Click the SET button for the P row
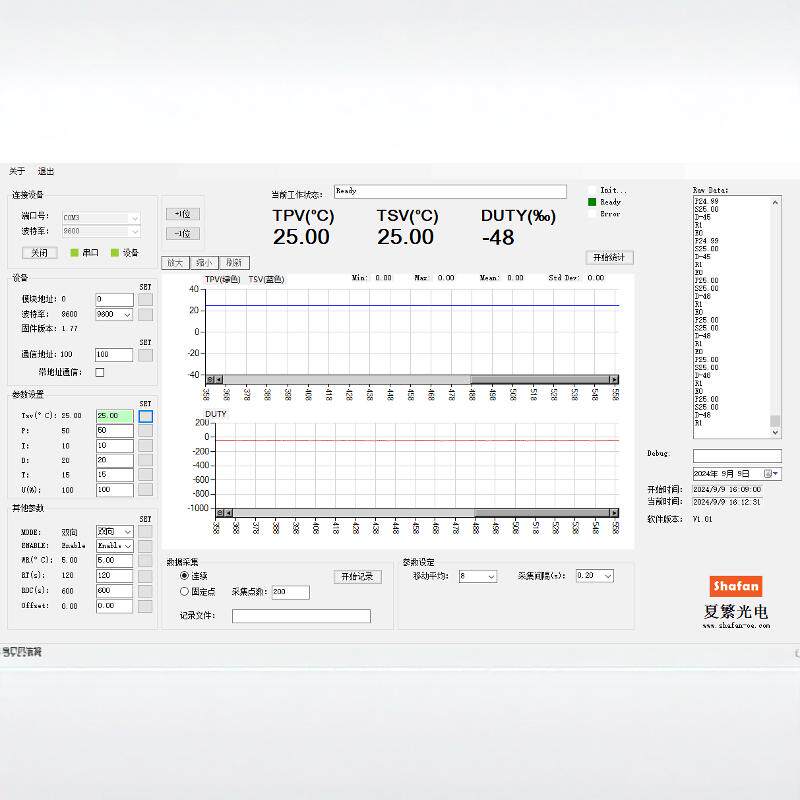Image resolution: width=800 pixels, height=800 pixels. pyautogui.click(x=145, y=431)
